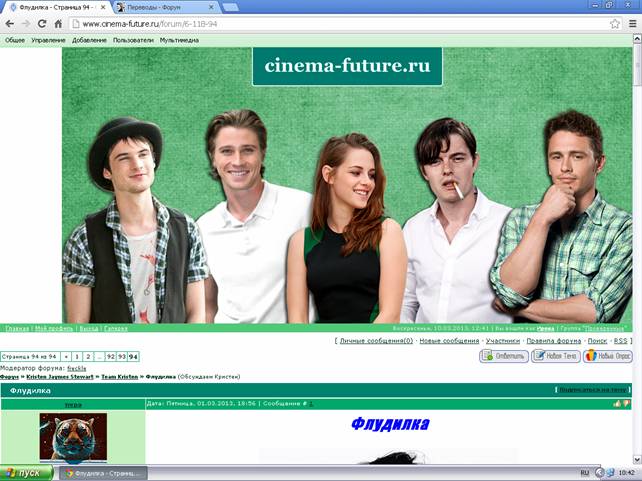Jump to page 2 in pagination
The width and height of the screenshot is (642, 481).
(x=88, y=357)
